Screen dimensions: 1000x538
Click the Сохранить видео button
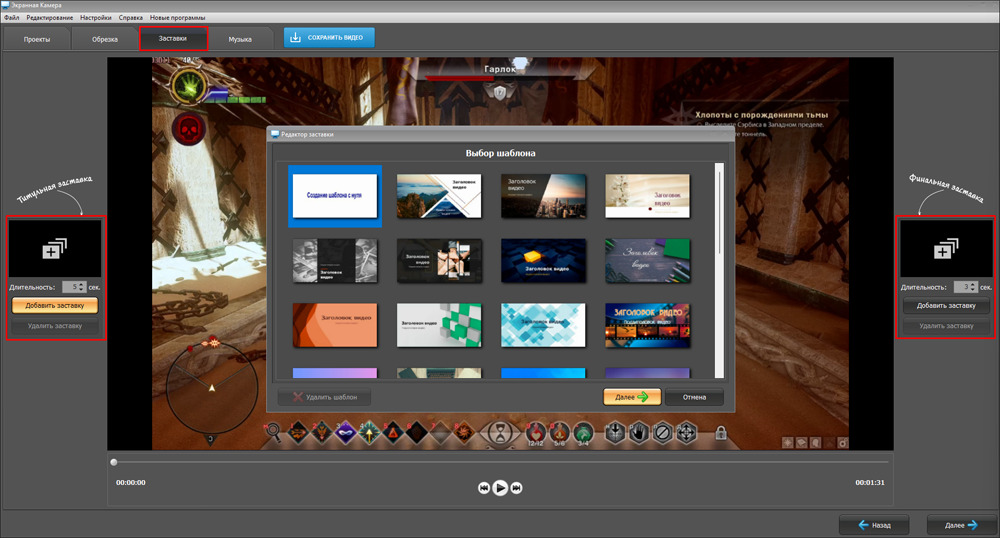(329, 38)
